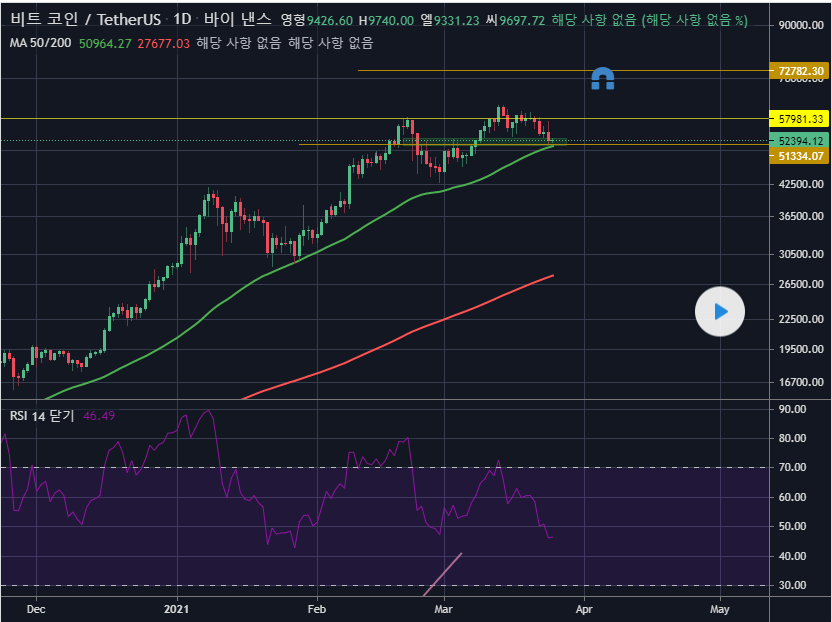832x622 pixels.
Task: Click the 52394.12 green current price label
Action: (800, 141)
